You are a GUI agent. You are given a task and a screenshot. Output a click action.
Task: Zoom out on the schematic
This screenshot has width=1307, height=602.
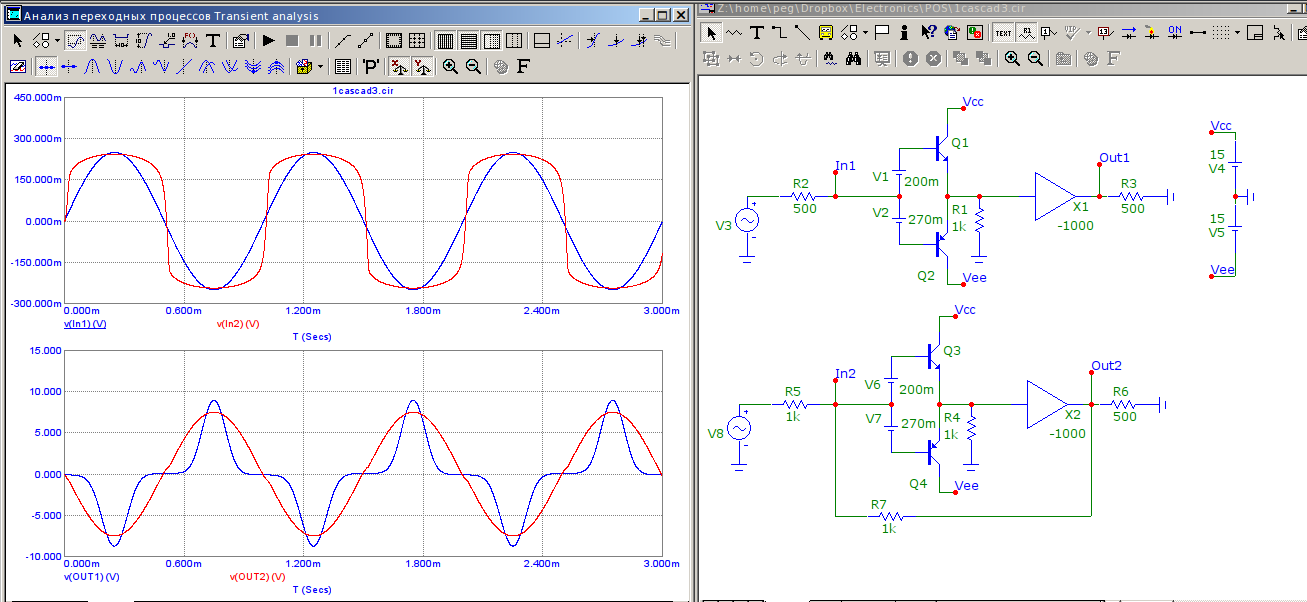pos(1035,58)
